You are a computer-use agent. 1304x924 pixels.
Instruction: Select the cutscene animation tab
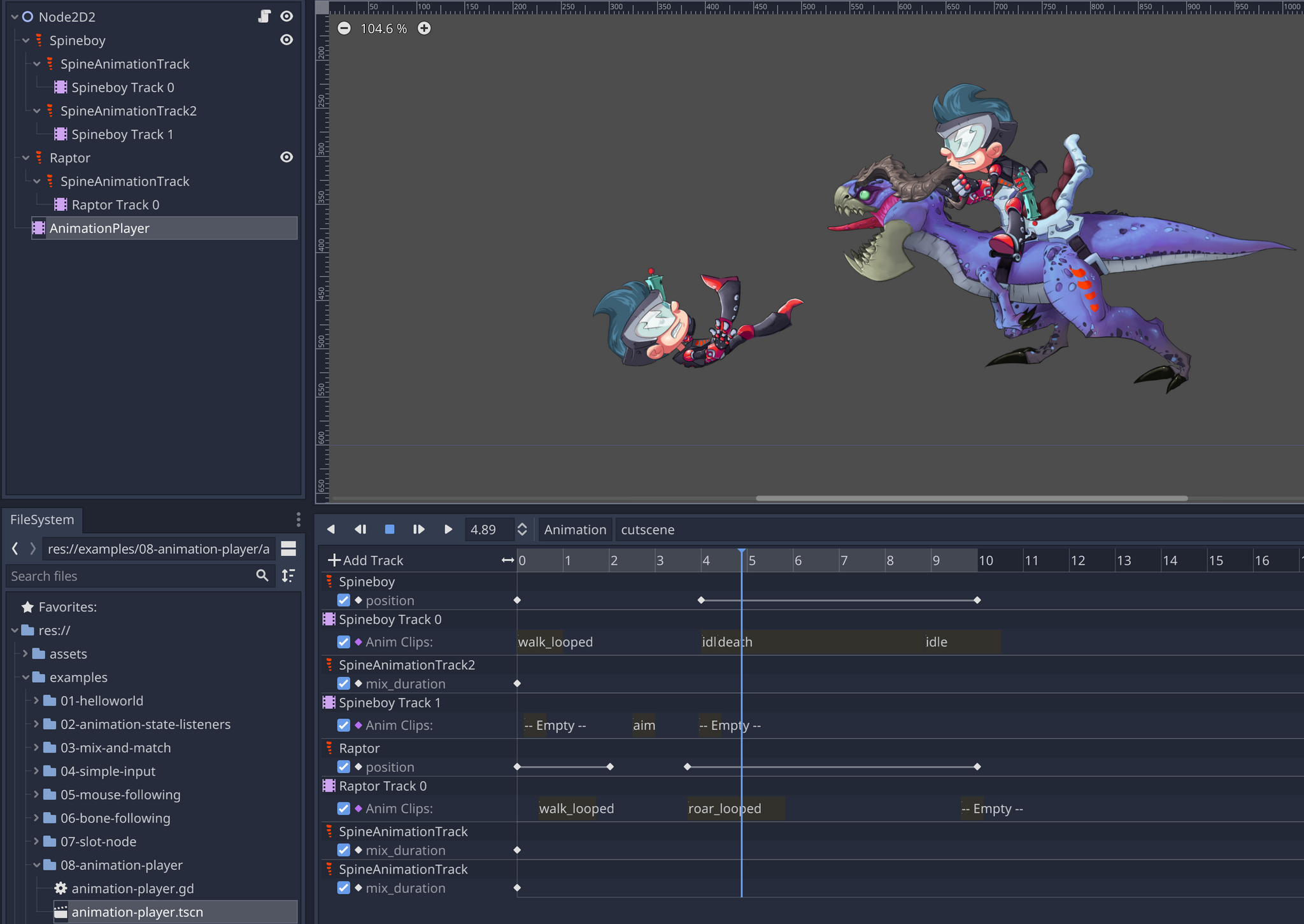click(x=648, y=529)
